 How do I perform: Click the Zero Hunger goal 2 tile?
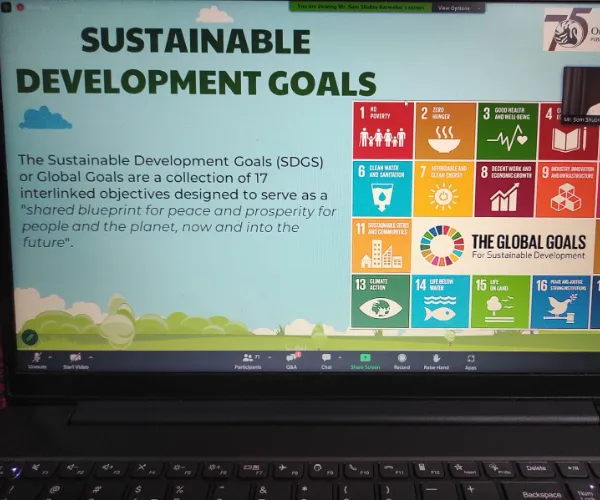[x=445, y=131]
